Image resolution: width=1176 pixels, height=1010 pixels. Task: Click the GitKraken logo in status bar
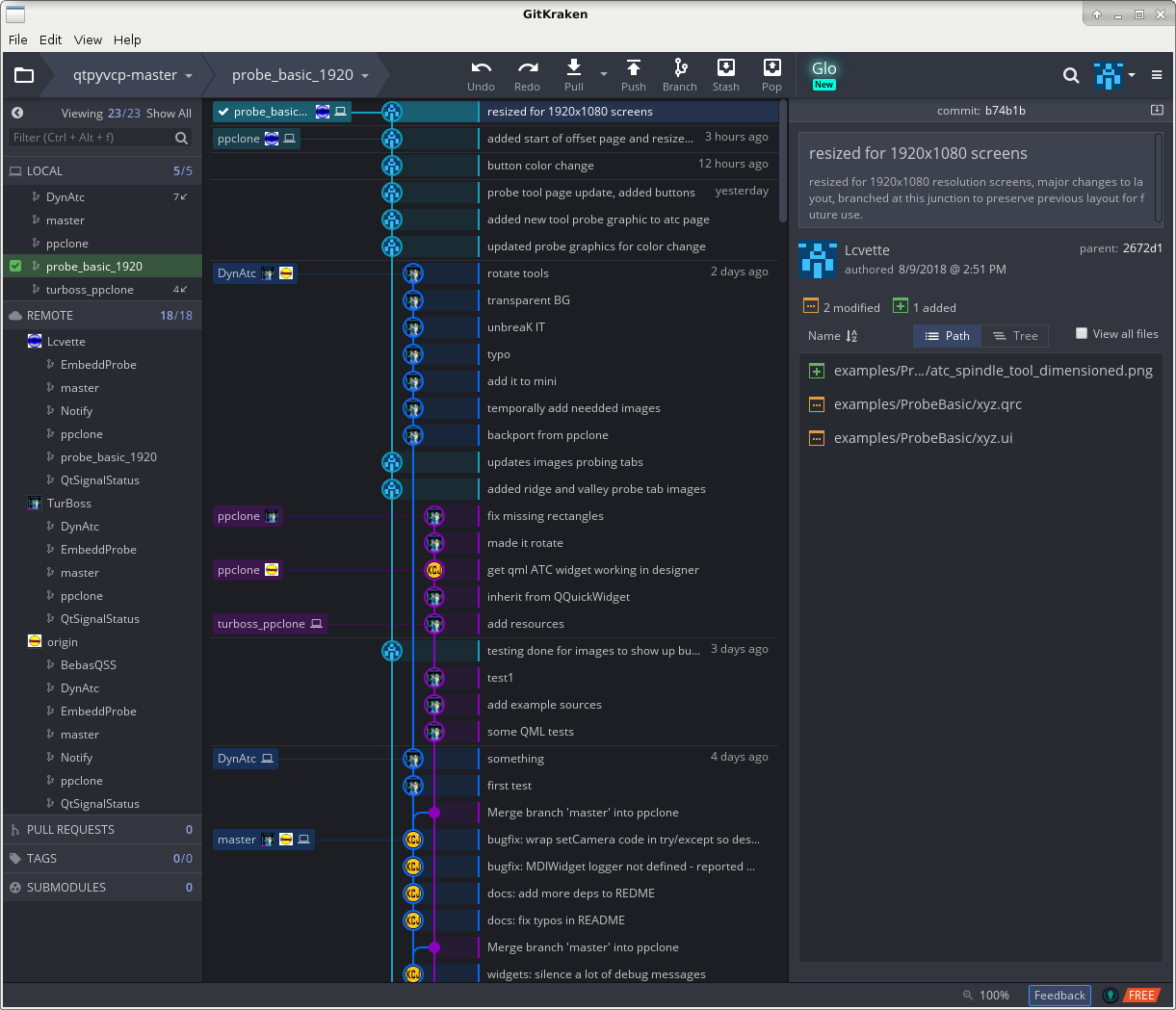click(1111, 996)
